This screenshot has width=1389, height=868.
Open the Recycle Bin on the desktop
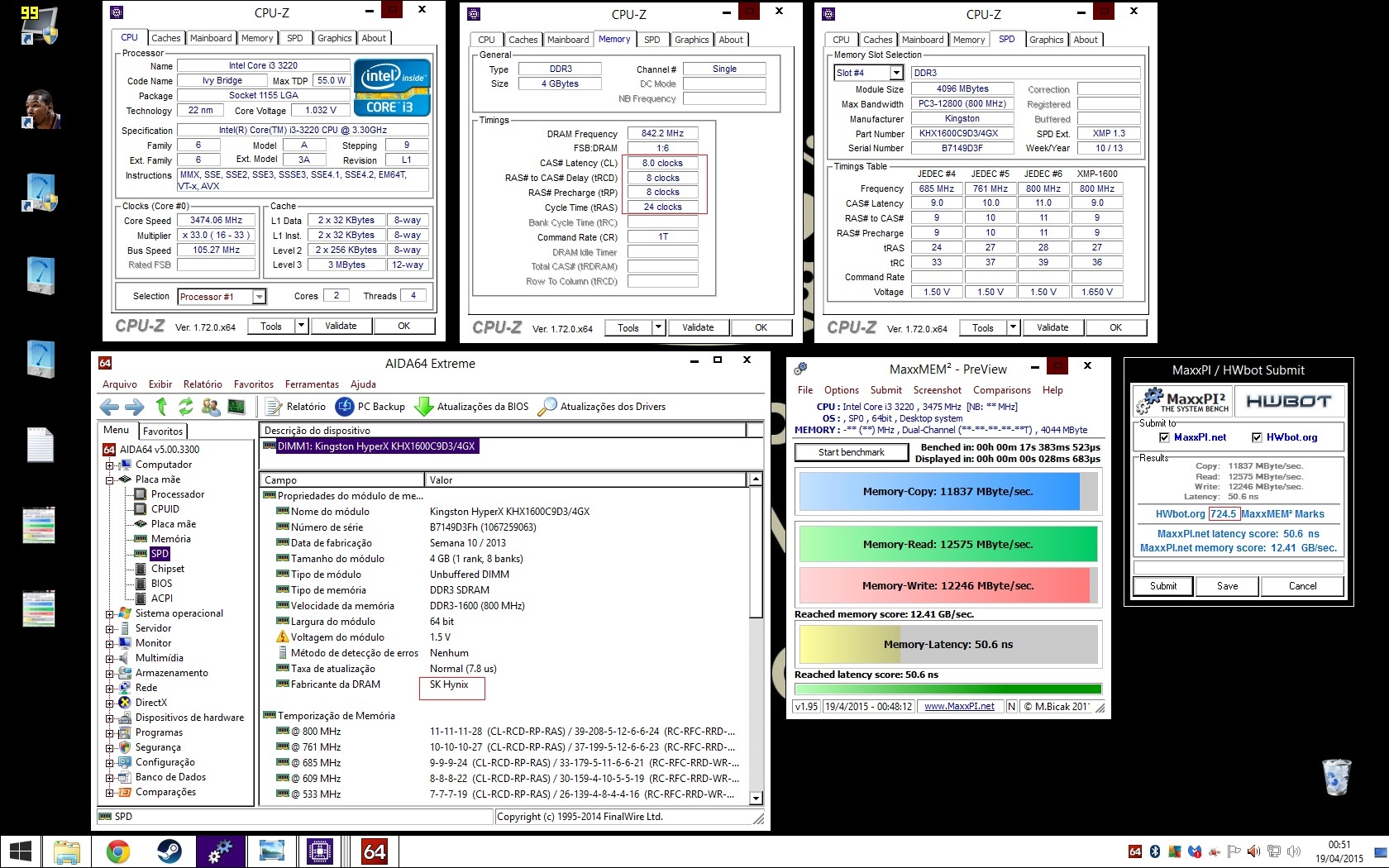(x=1336, y=777)
